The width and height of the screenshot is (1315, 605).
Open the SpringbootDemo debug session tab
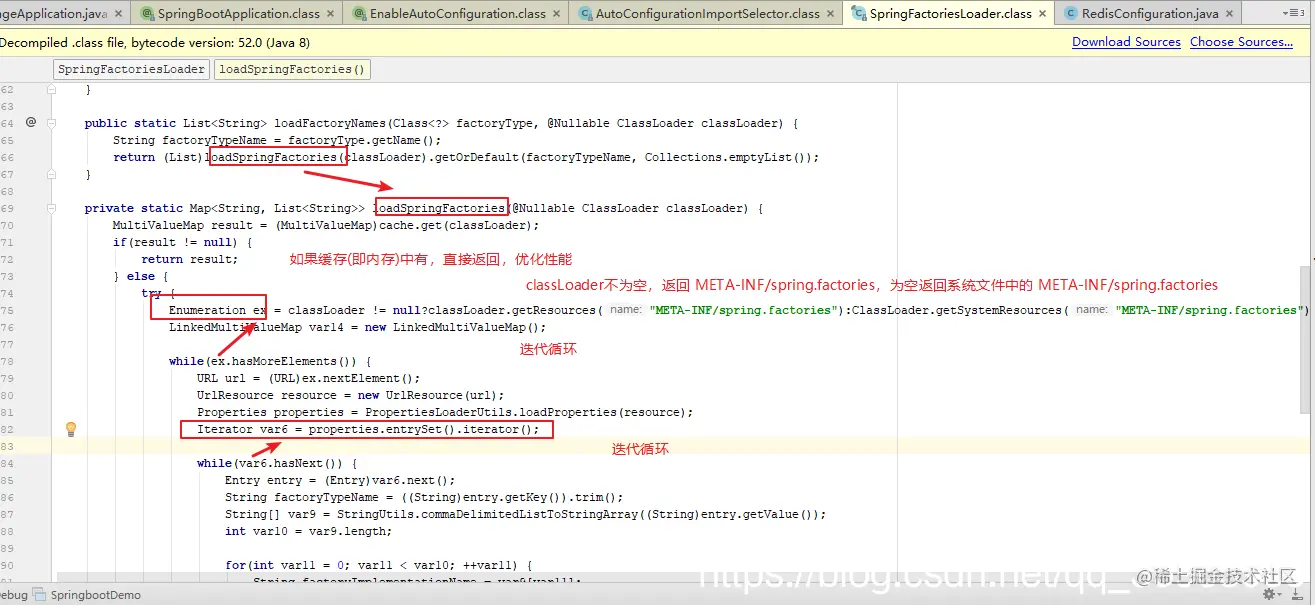tap(86, 594)
